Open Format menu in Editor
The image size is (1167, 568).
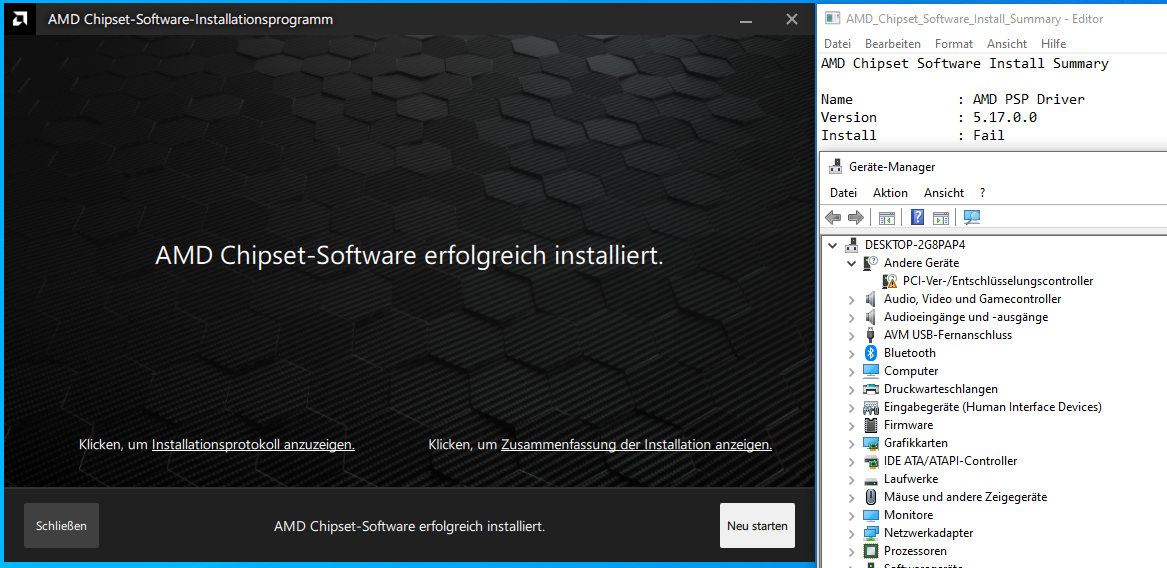click(953, 44)
